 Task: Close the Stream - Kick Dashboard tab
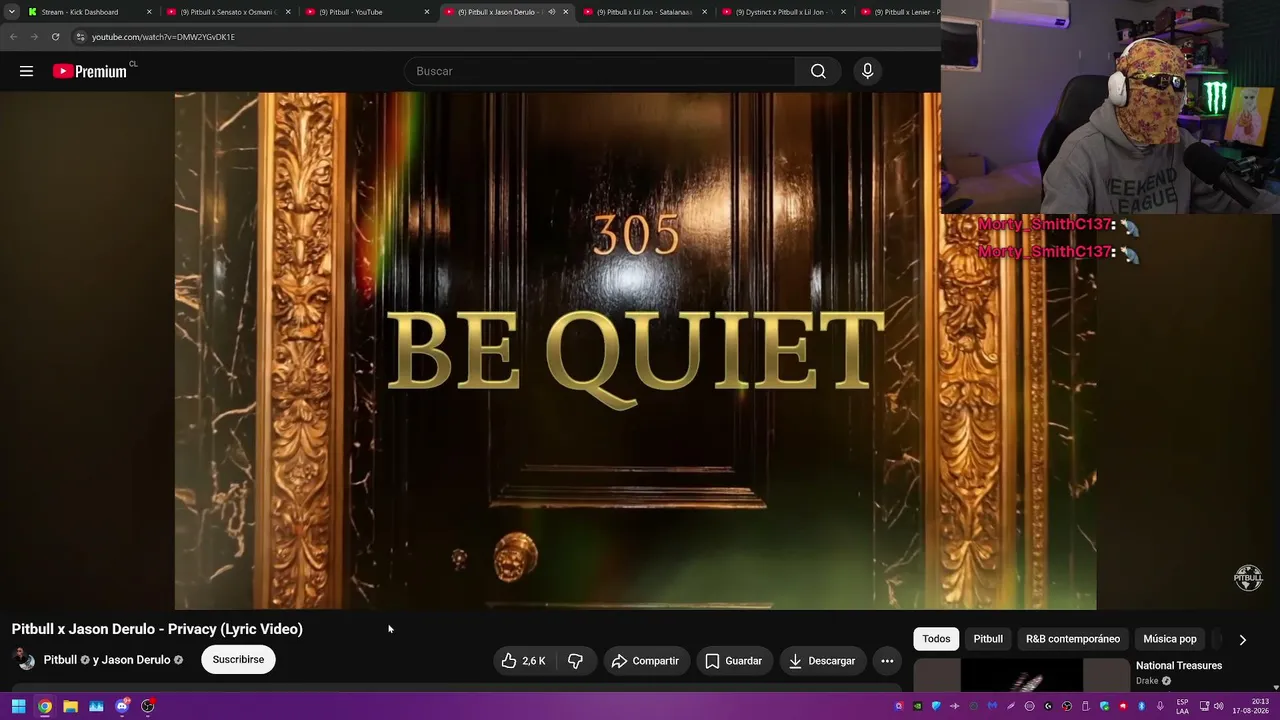click(149, 12)
